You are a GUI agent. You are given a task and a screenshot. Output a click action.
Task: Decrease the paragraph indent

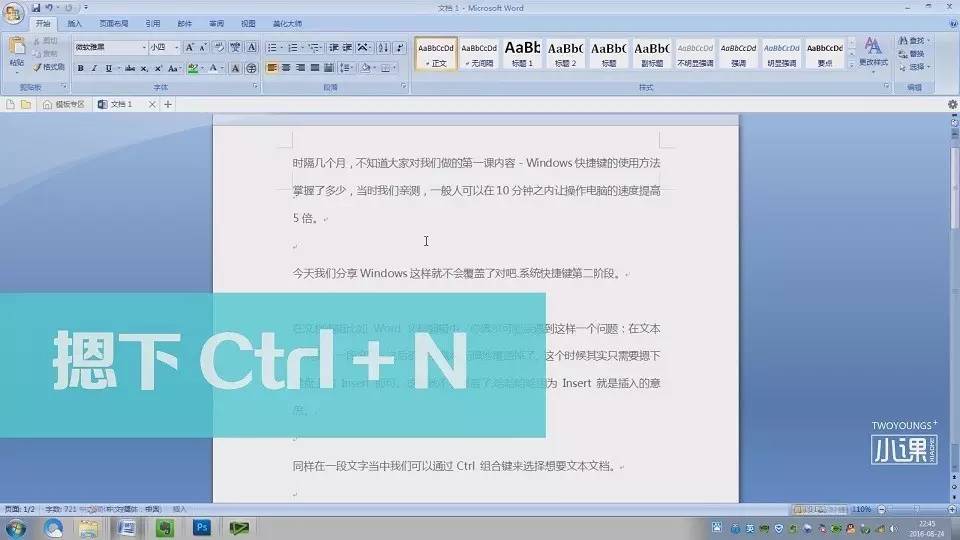(x=334, y=47)
